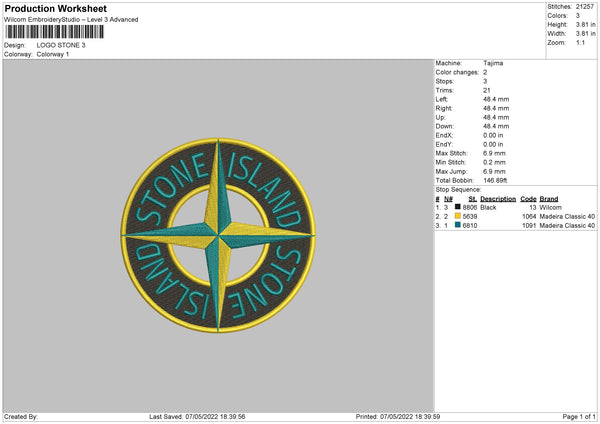This screenshot has height=424, width=600.
Task: Click 'Madeira Classic 40' in stop row 3
Action: tap(567, 226)
